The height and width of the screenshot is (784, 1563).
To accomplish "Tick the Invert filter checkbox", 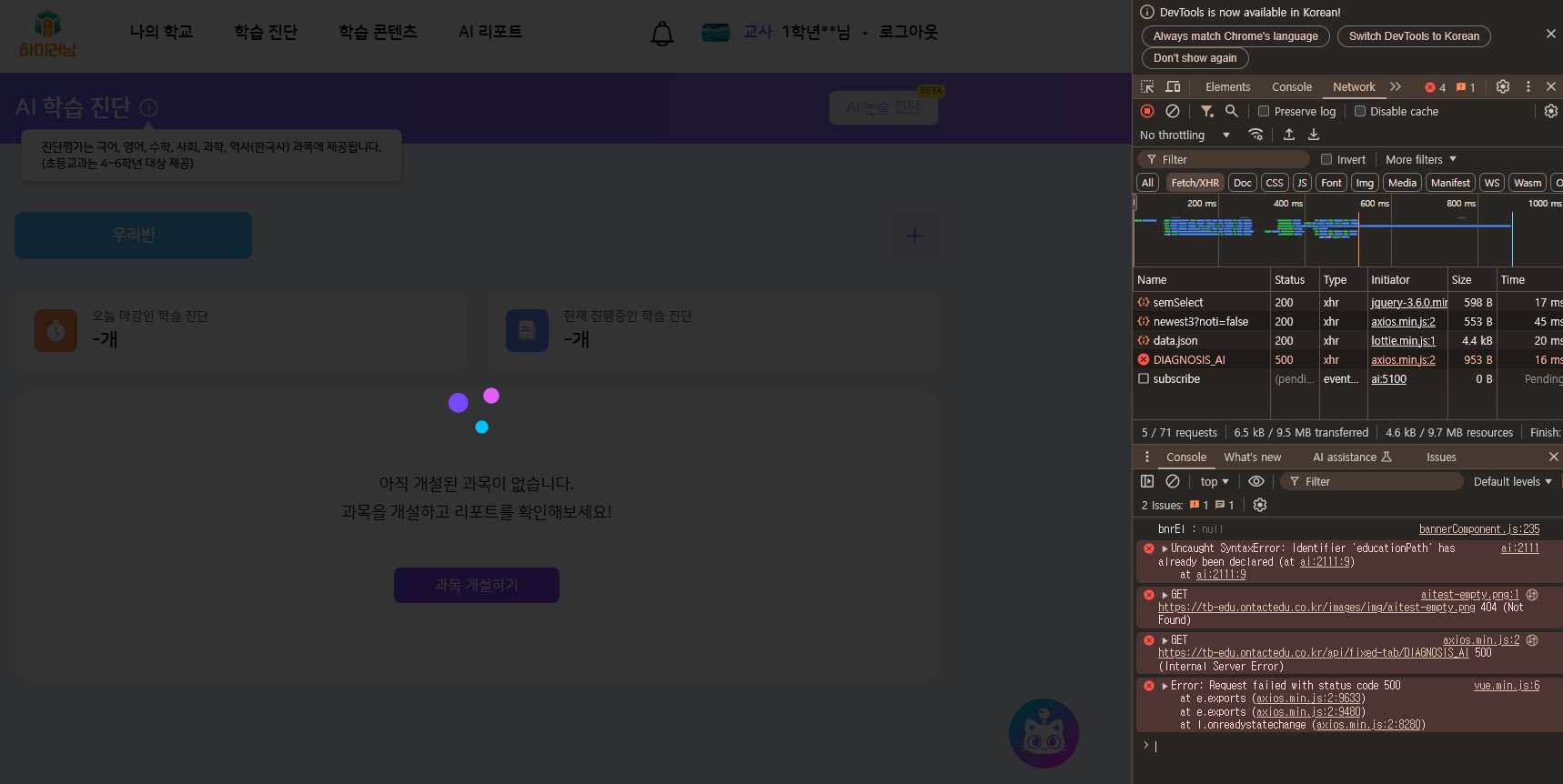I will 1326,159.
